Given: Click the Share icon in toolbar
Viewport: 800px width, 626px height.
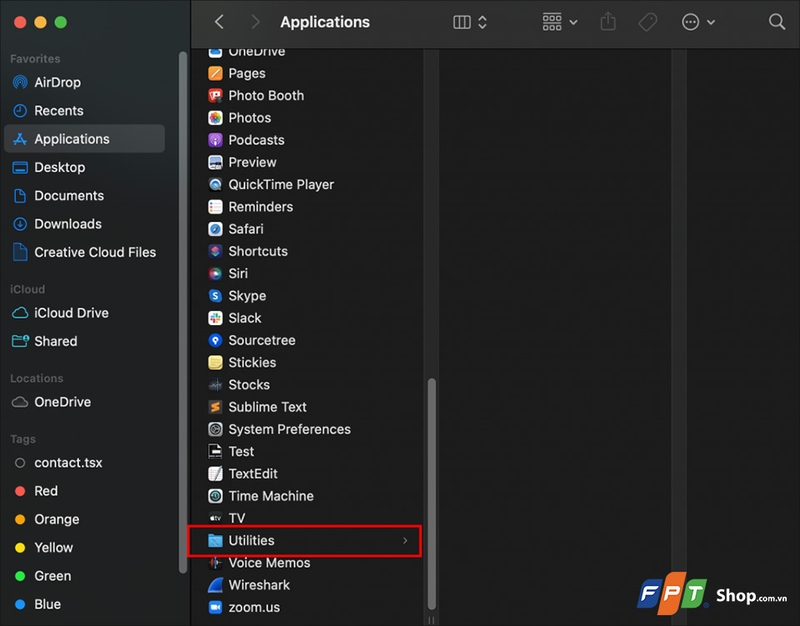Looking at the screenshot, I should pos(608,22).
